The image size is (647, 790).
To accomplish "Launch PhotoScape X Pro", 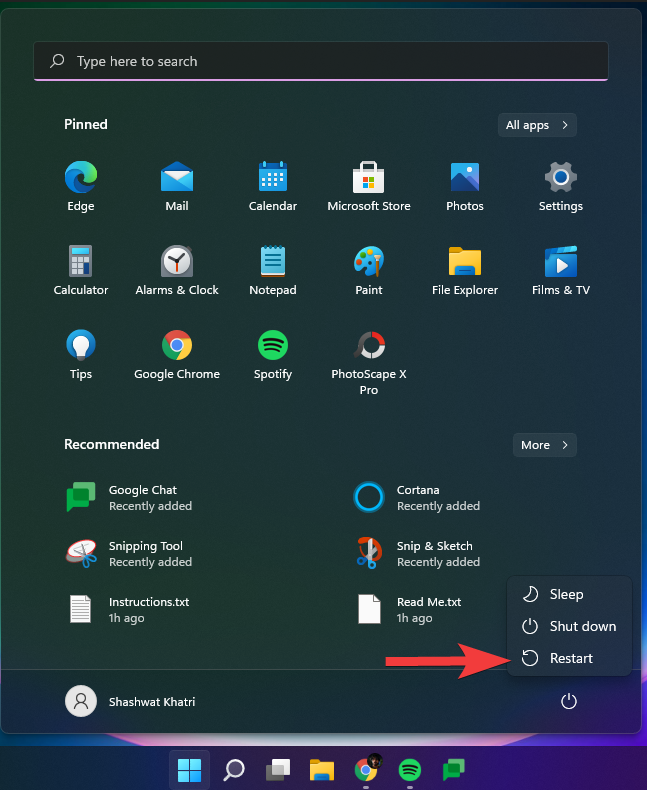I will coord(369,363).
